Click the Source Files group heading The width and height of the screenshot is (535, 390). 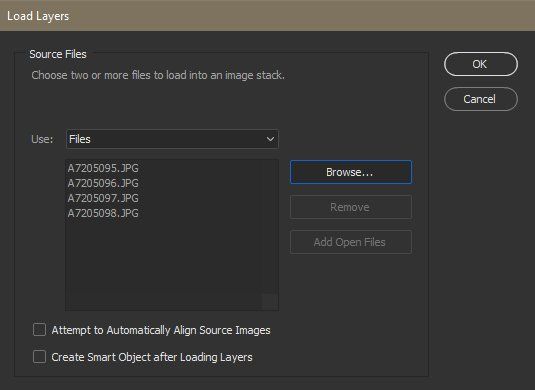[58, 54]
